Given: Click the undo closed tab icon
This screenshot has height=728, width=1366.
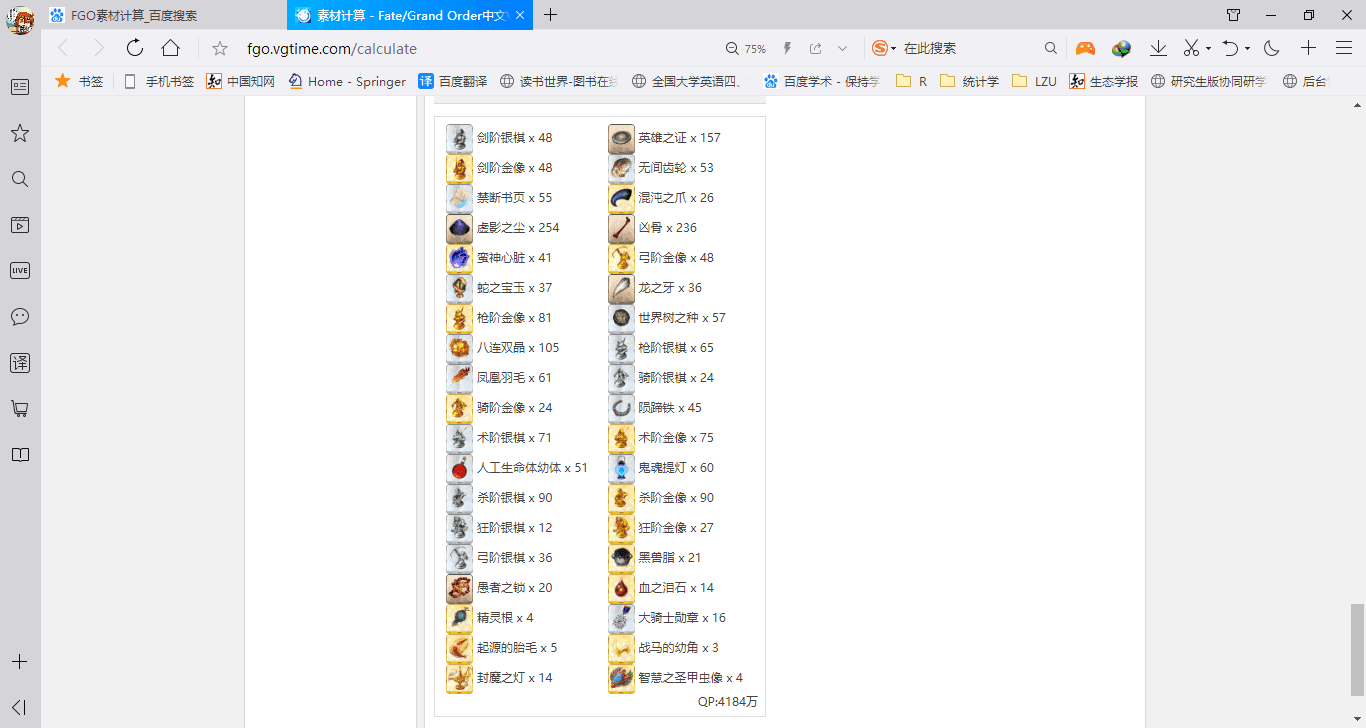Looking at the screenshot, I should [1230, 48].
